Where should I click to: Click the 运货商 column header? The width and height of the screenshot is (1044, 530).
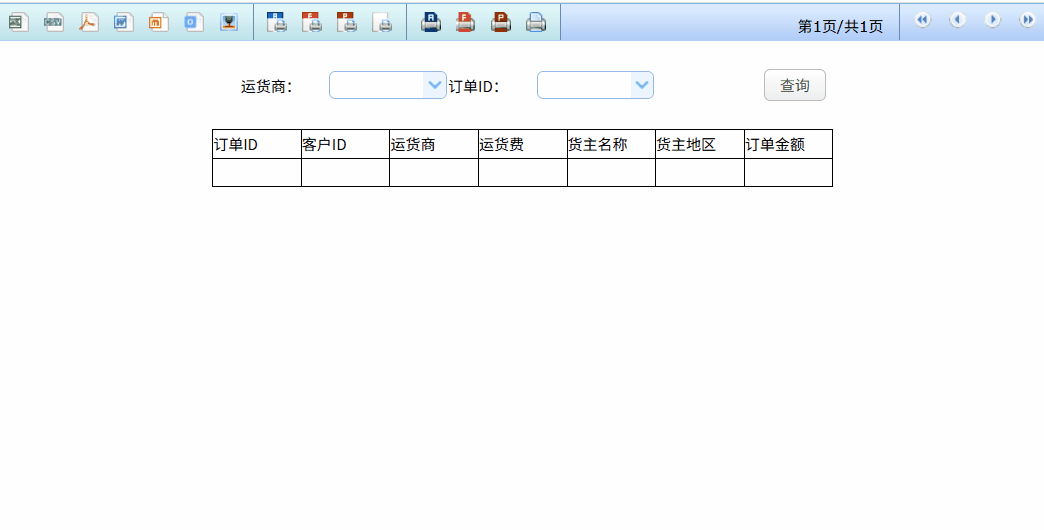tap(434, 144)
